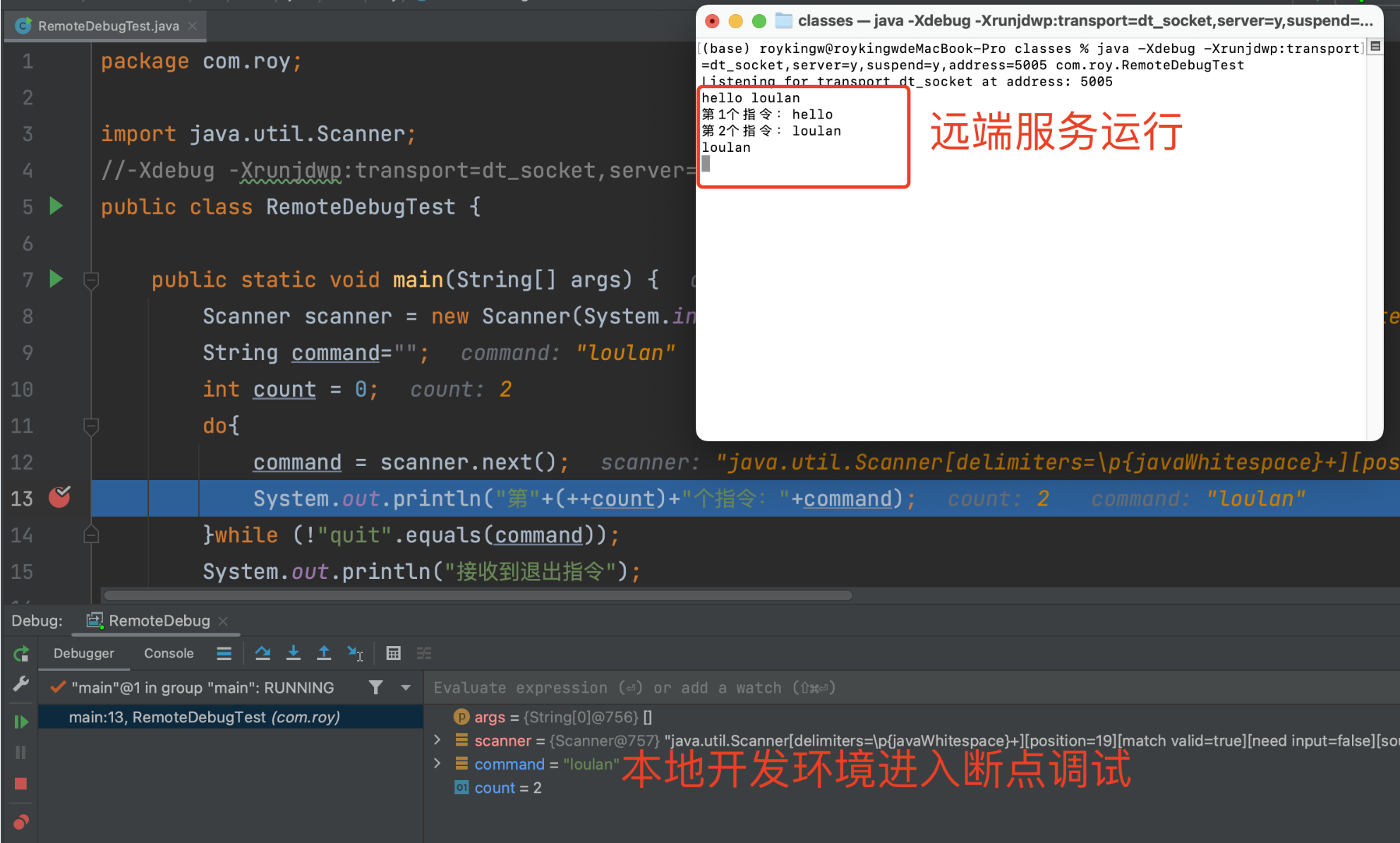1400x843 pixels.
Task: Click the class name RemoteDebugTest on line 5
Action: tap(361, 207)
